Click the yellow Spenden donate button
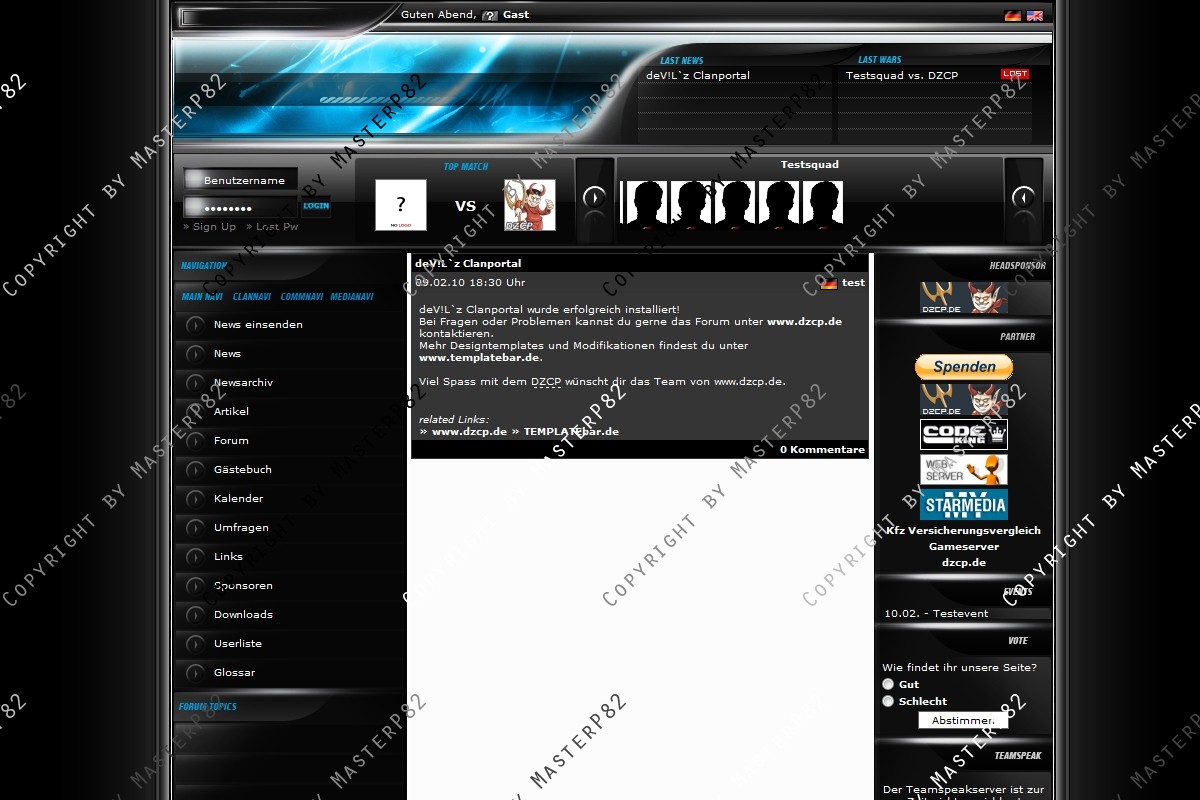The width and height of the screenshot is (1200, 800). (963, 367)
